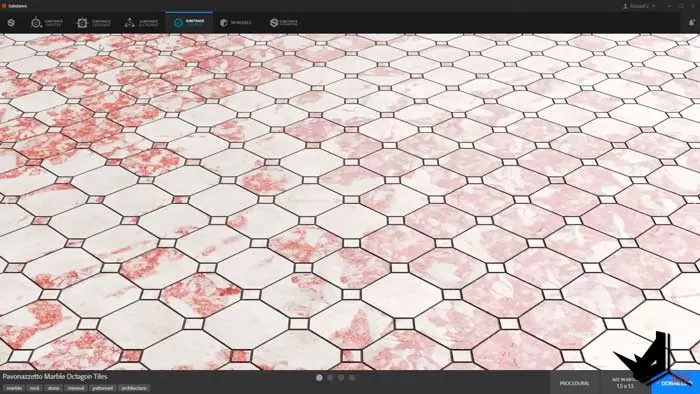Viewport: 700px width, 394px height.
Task: Click the 'mineral' tag
Action: [x=76, y=388]
